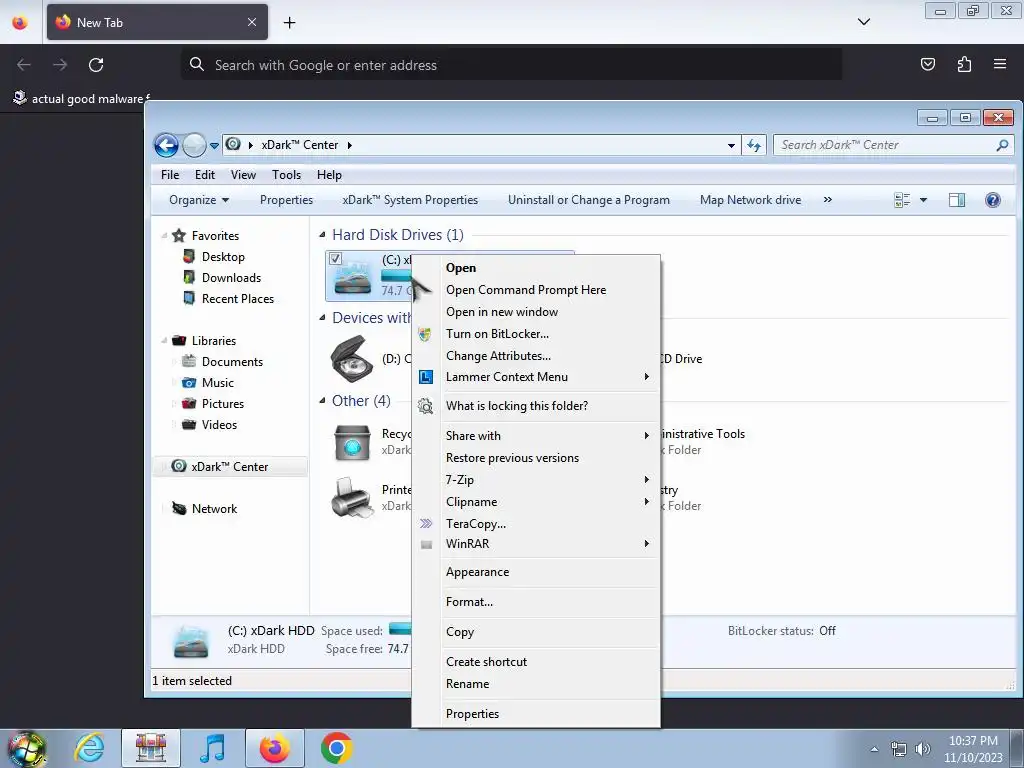
Task: Click the change view icon
Action: [902, 200]
